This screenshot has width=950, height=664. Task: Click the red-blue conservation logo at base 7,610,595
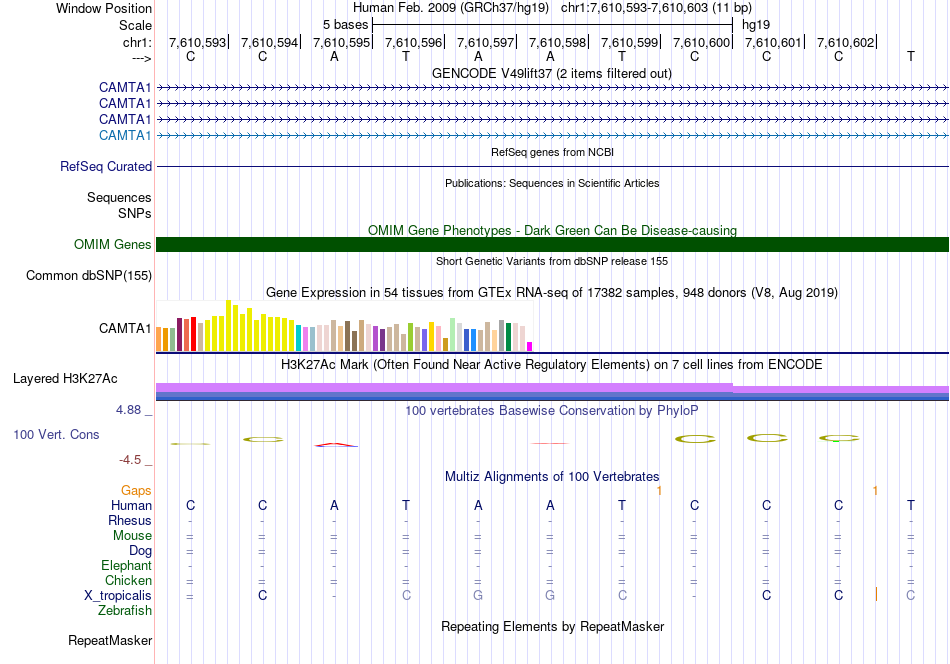(336, 445)
